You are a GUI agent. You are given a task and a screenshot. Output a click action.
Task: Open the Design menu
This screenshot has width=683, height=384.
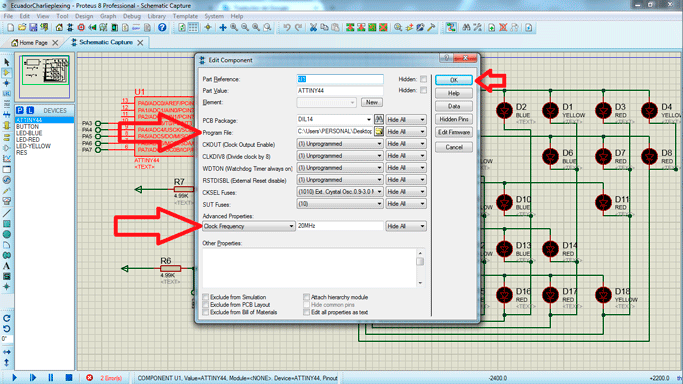click(84, 16)
